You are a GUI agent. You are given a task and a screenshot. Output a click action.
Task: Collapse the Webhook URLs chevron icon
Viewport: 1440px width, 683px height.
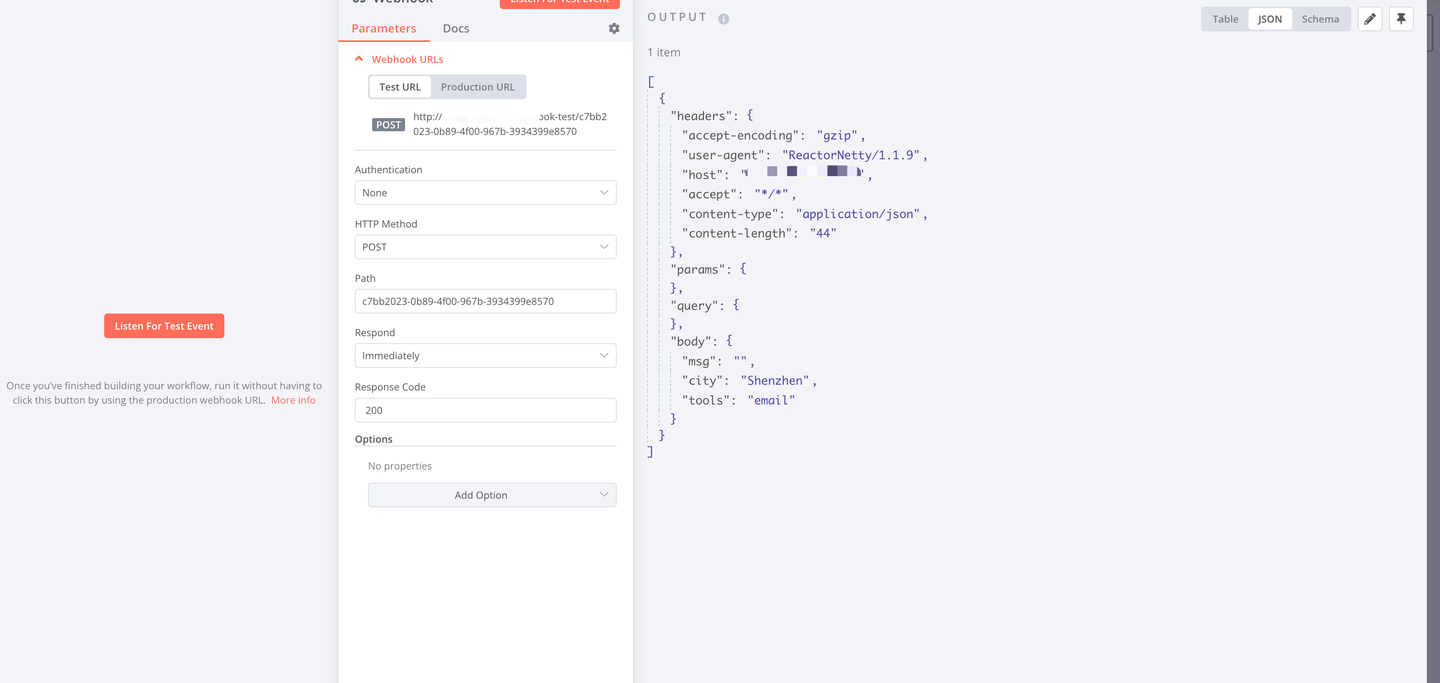coord(359,59)
